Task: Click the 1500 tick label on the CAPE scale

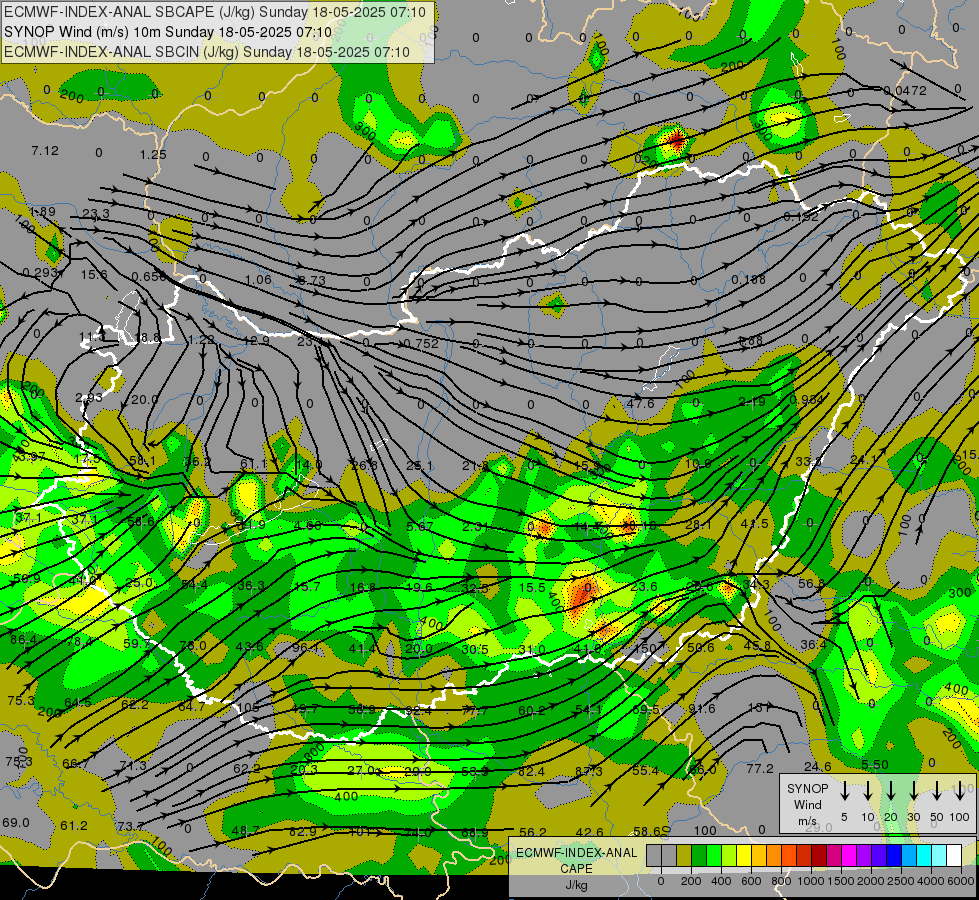Action: click(841, 881)
